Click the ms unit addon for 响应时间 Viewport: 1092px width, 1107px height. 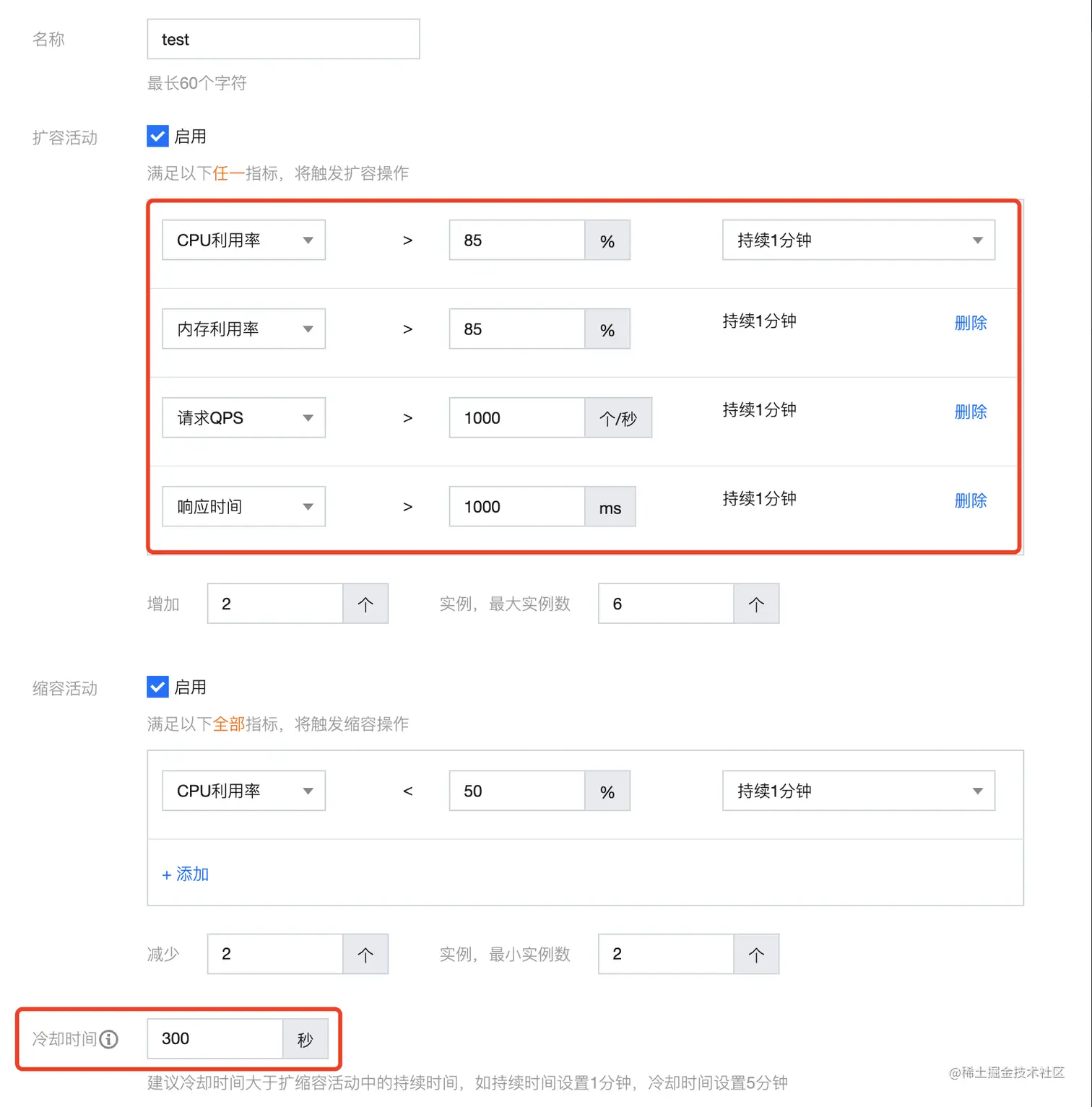(x=610, y=506)
